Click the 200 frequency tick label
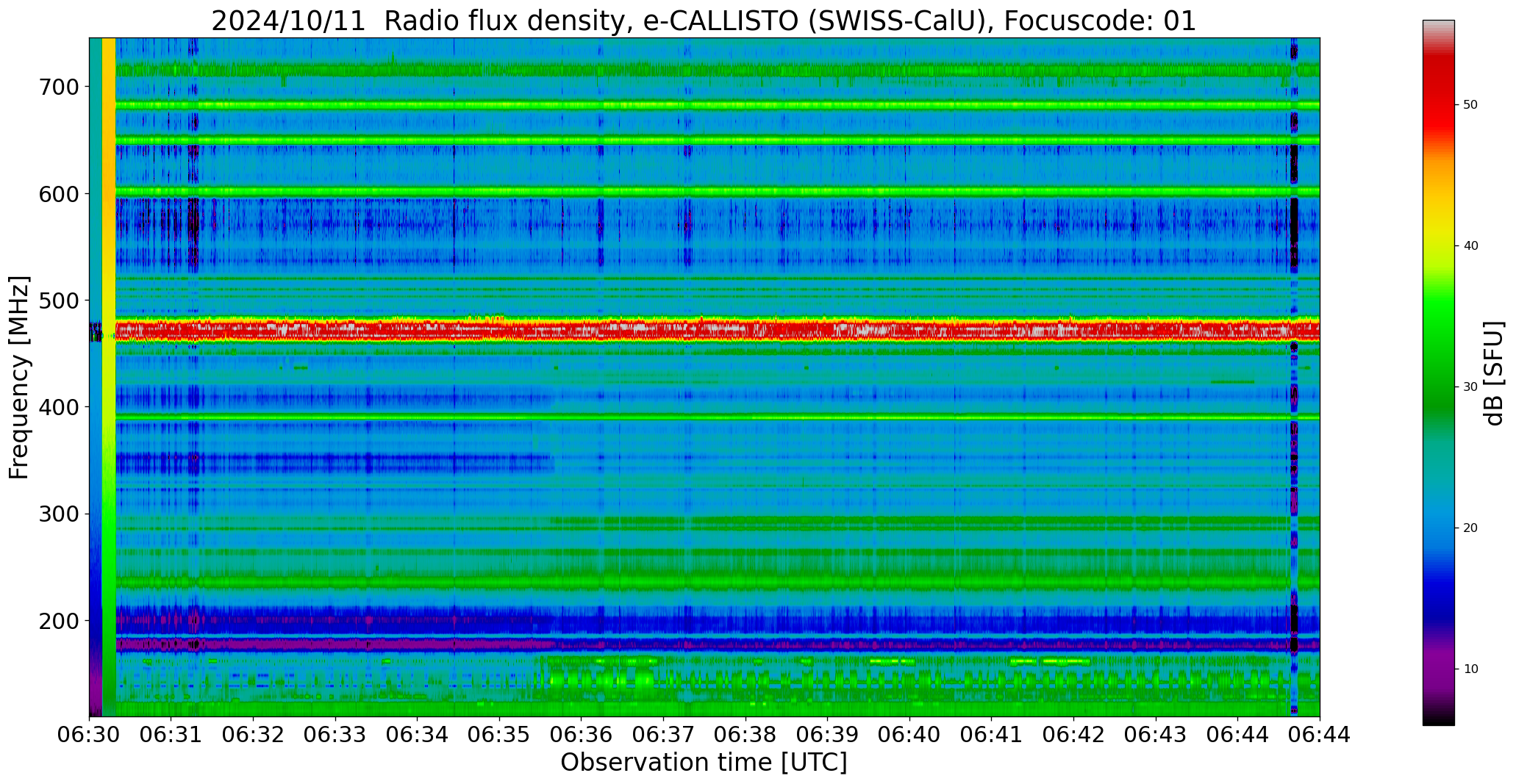1516x784 pixels. [x=59, y=620]
